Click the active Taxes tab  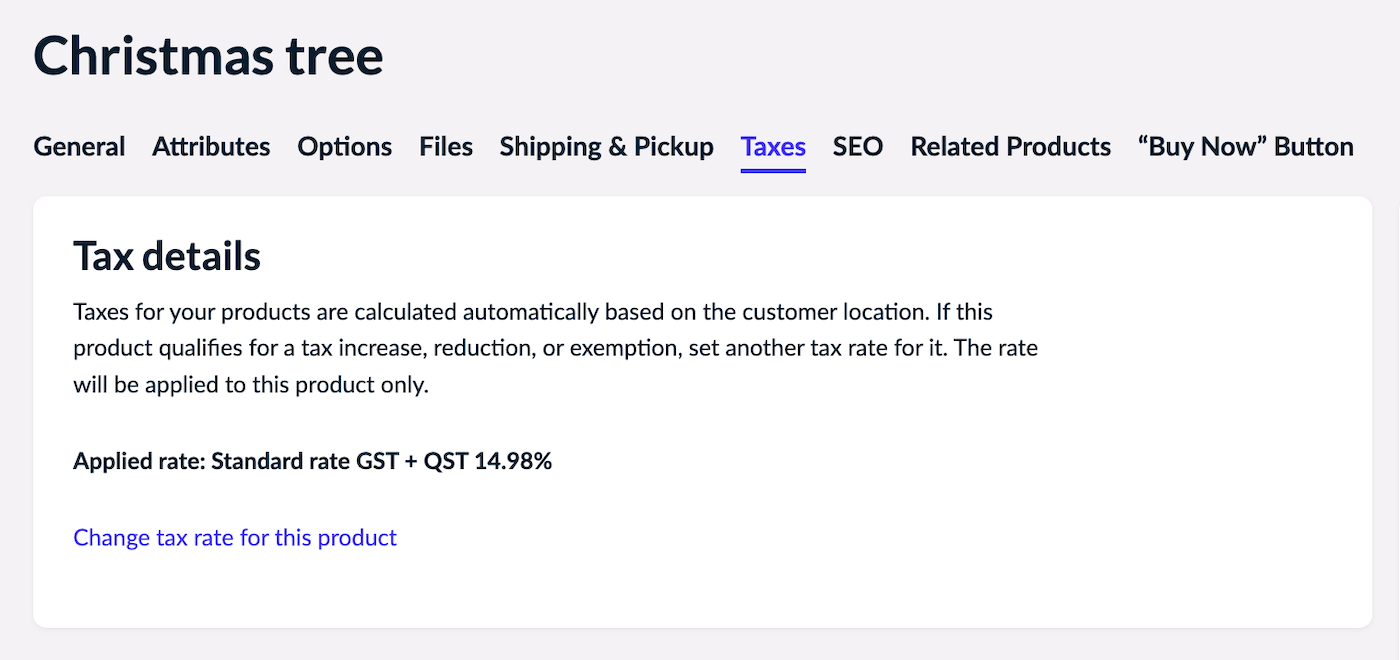pos(773,147)
